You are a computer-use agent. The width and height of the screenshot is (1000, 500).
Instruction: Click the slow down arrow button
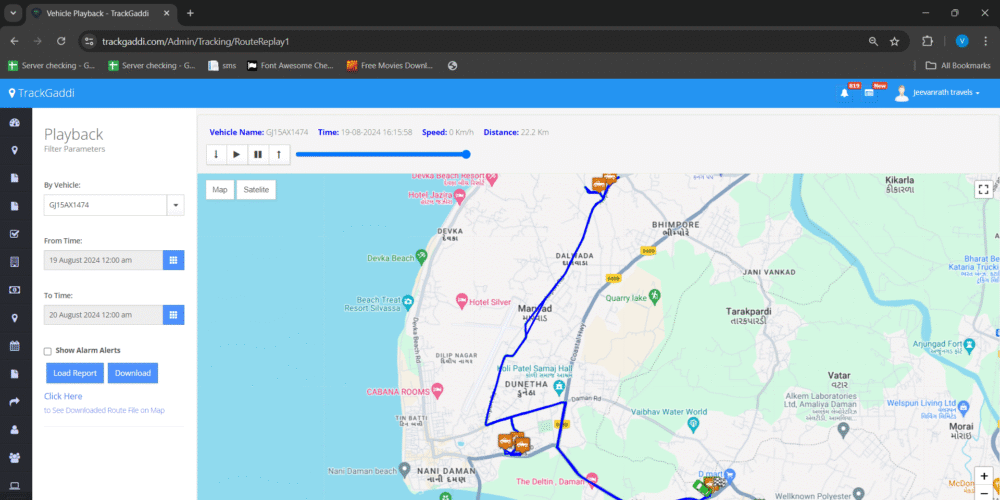pyautogui.click(x=216, y=154)
